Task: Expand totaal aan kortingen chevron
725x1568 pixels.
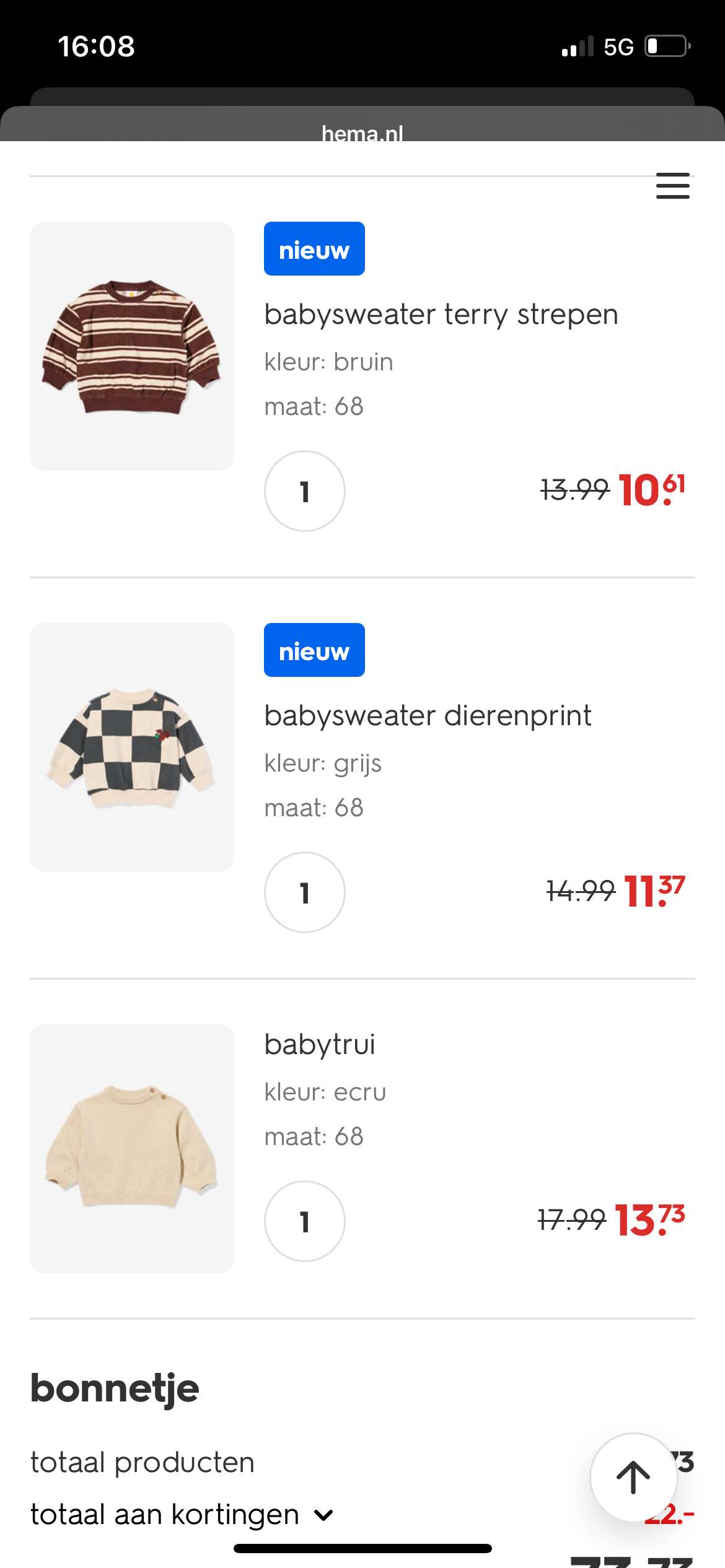Action: point(323,1515)
